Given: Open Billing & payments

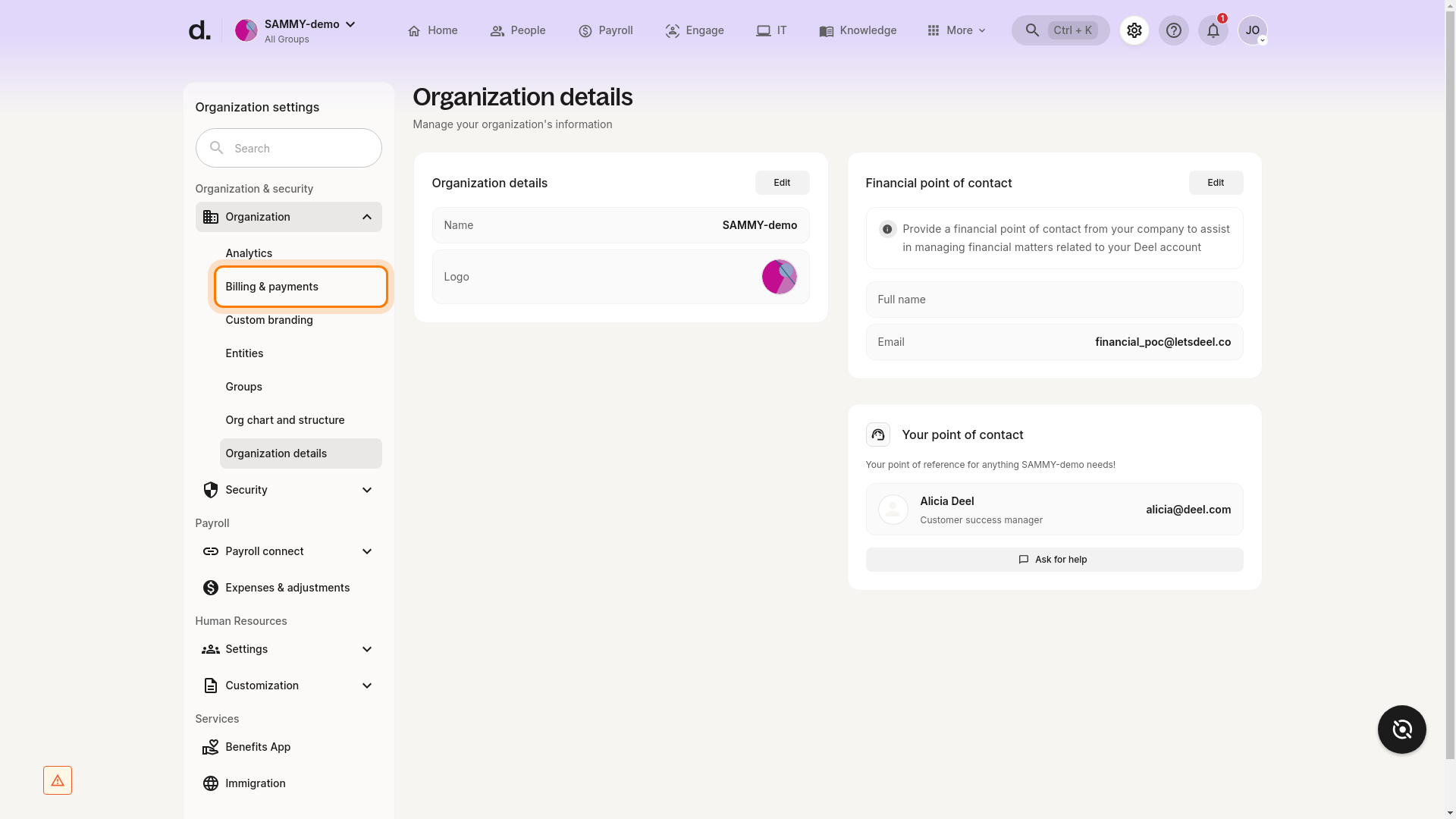Looking at the screenshot, I should pyautogui.click(x=300, y=287).
